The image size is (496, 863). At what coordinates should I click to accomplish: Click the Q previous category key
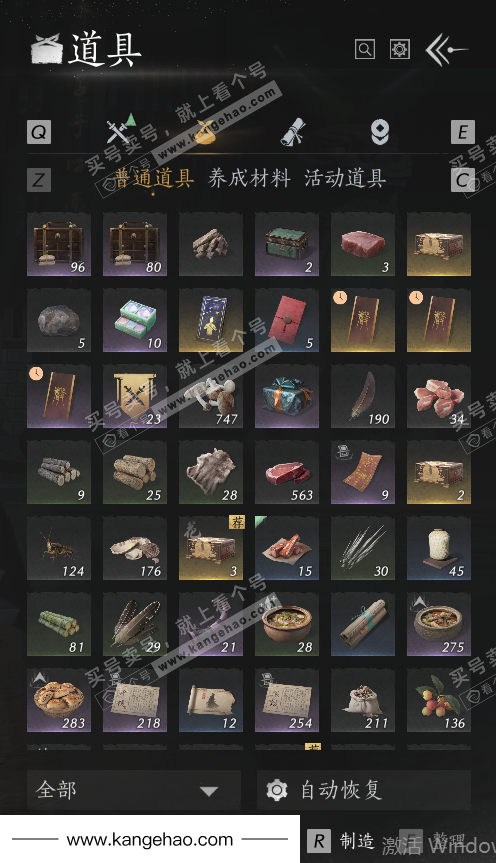pos(39,132)
